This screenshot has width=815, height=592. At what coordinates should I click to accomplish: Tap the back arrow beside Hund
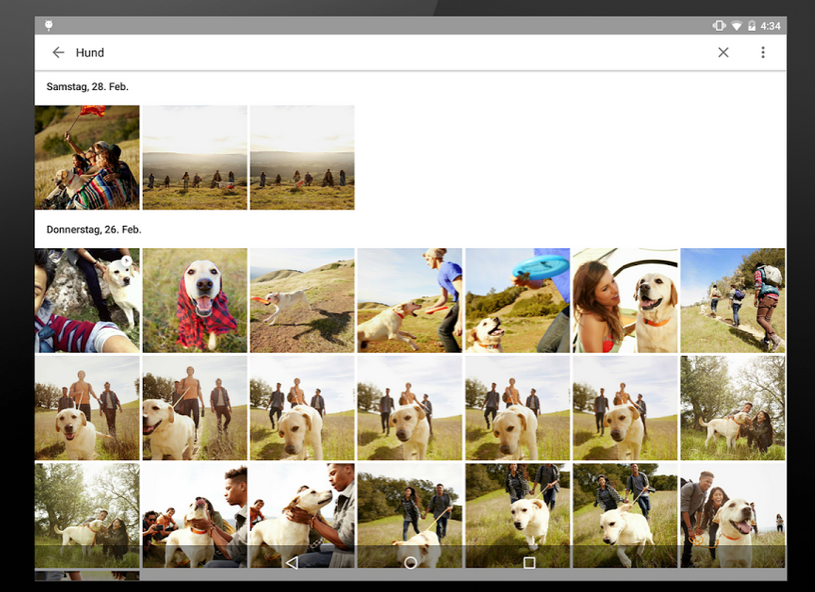click(58, 53)
